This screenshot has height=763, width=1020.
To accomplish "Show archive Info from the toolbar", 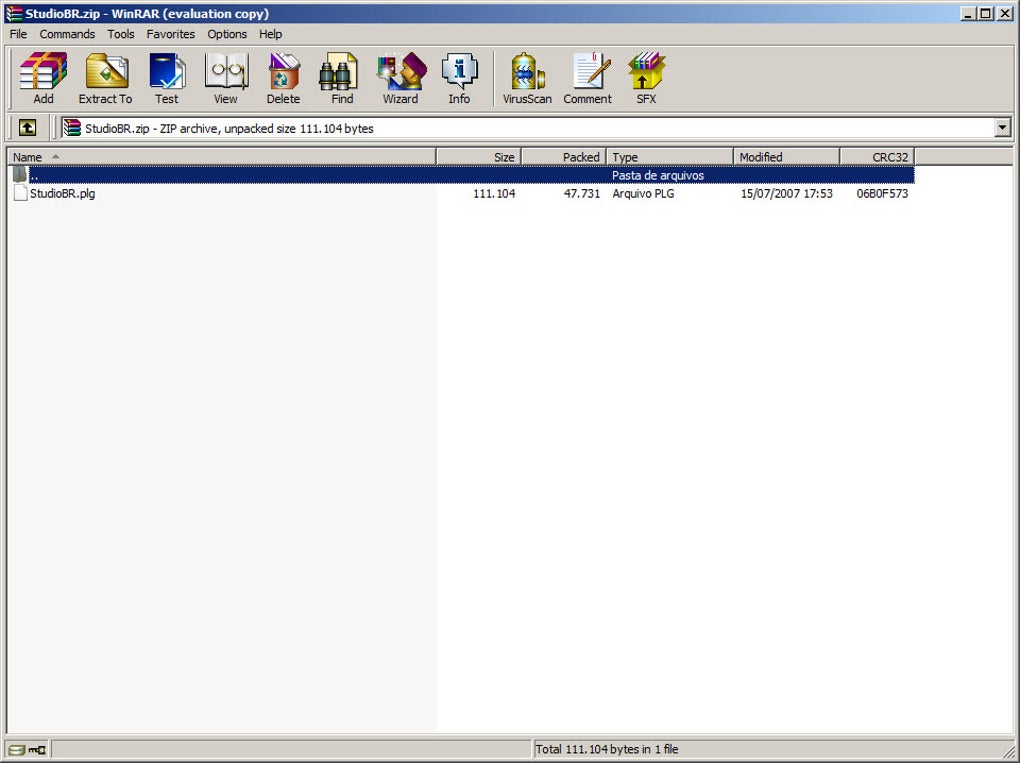I will click(459, 78).
